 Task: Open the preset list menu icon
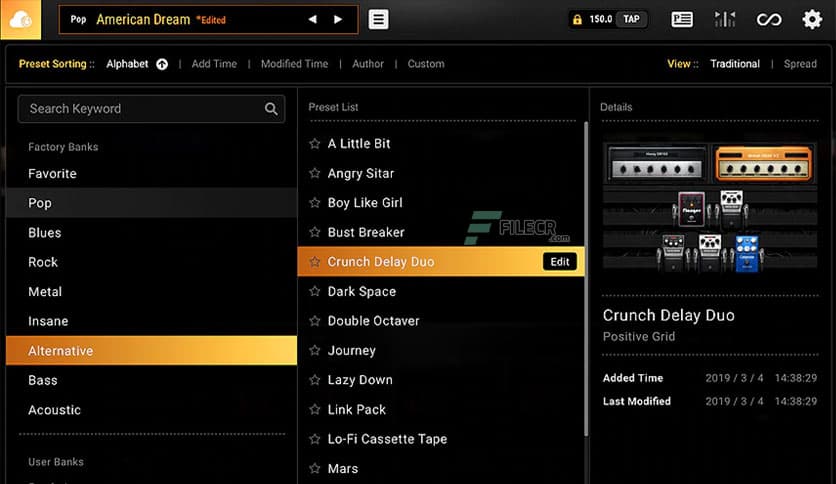tap(379, 19)
